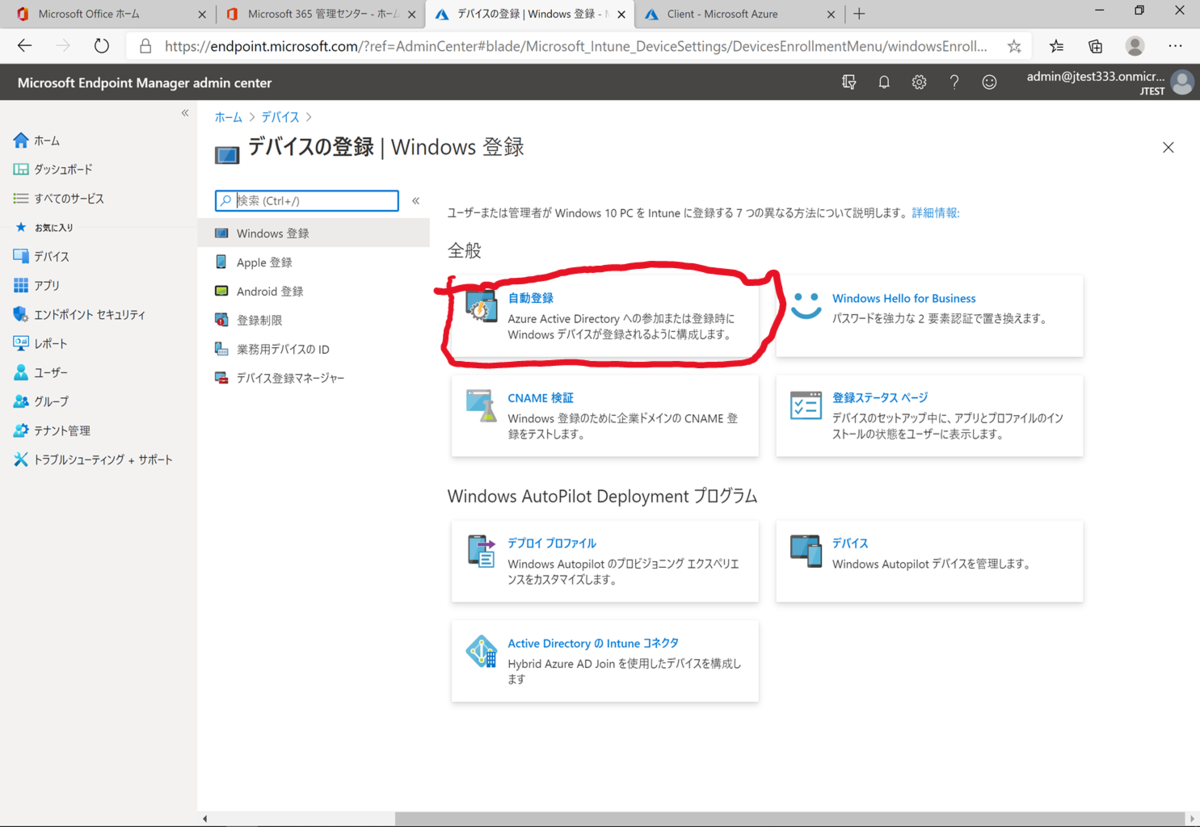1200x827 pixels.
Task: Open the Autopilot デバイス tile
Action: point(850,543)
